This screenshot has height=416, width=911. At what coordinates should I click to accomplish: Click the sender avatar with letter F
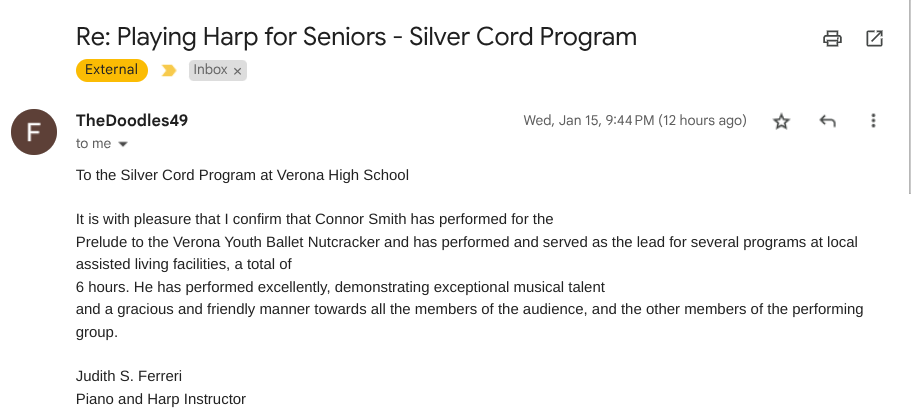coord(33,131)
